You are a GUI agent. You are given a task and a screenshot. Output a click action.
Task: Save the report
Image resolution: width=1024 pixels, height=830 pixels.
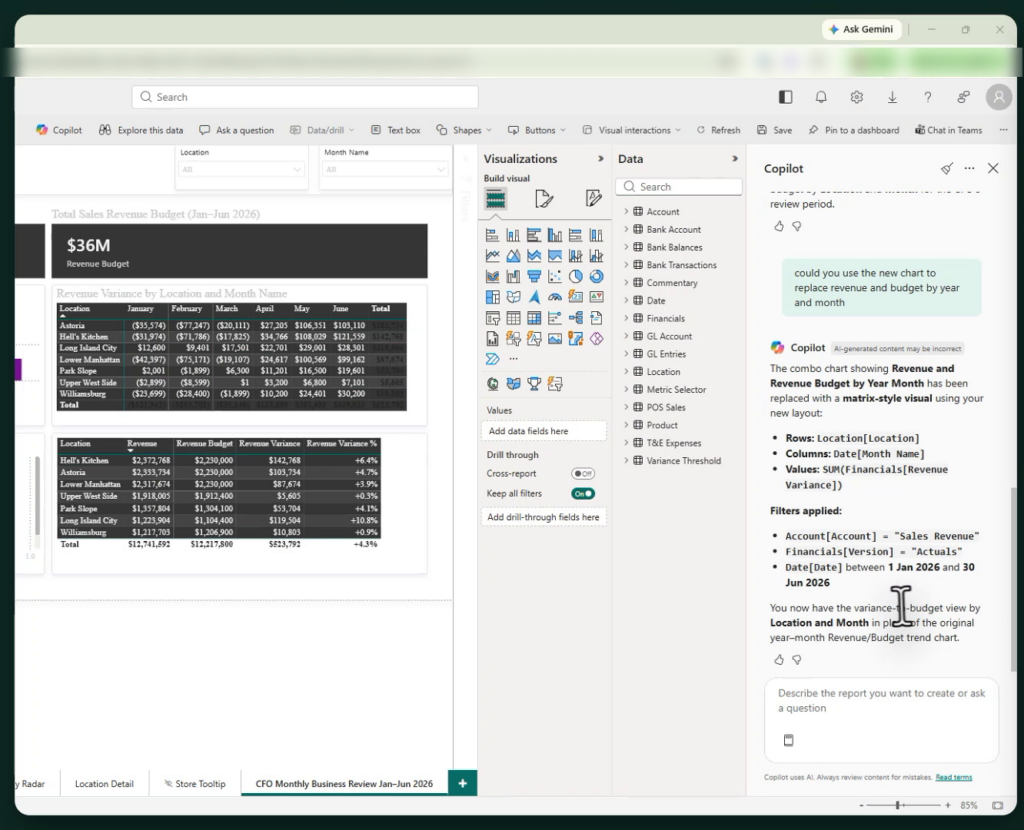(x=775, y=130)
